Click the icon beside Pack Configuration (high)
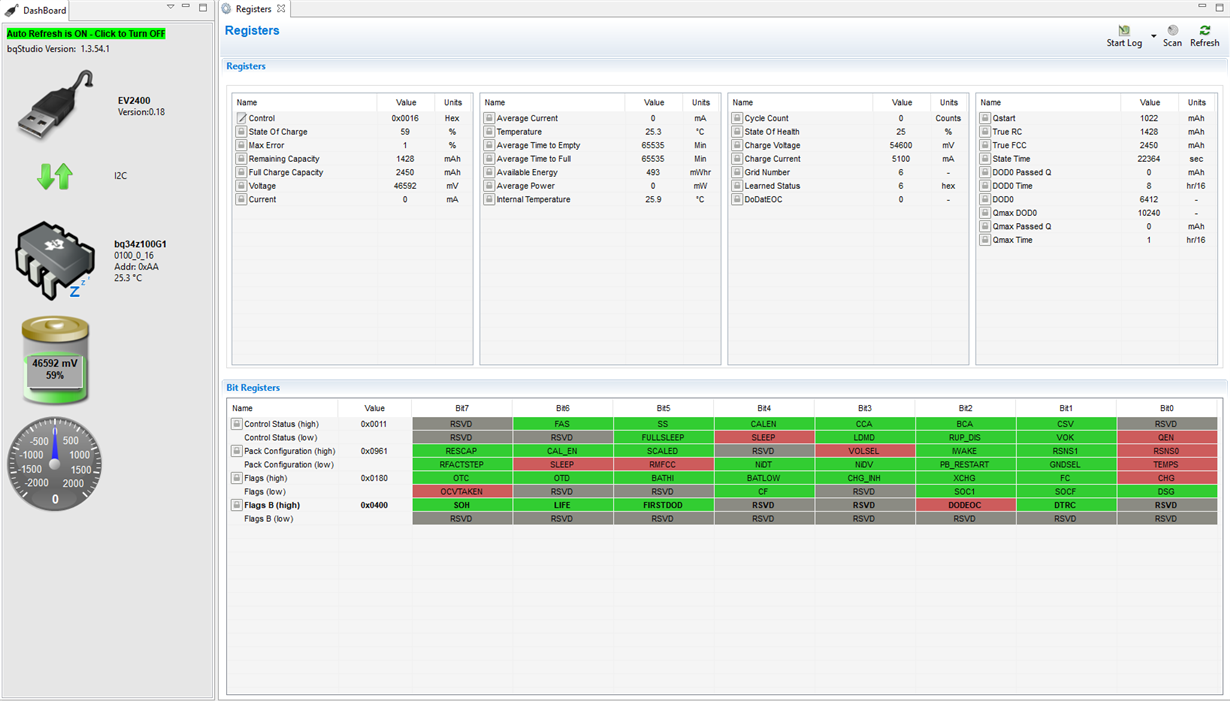Image resolution: width=1230 pixels, height=701 pixels. point(237,451)
